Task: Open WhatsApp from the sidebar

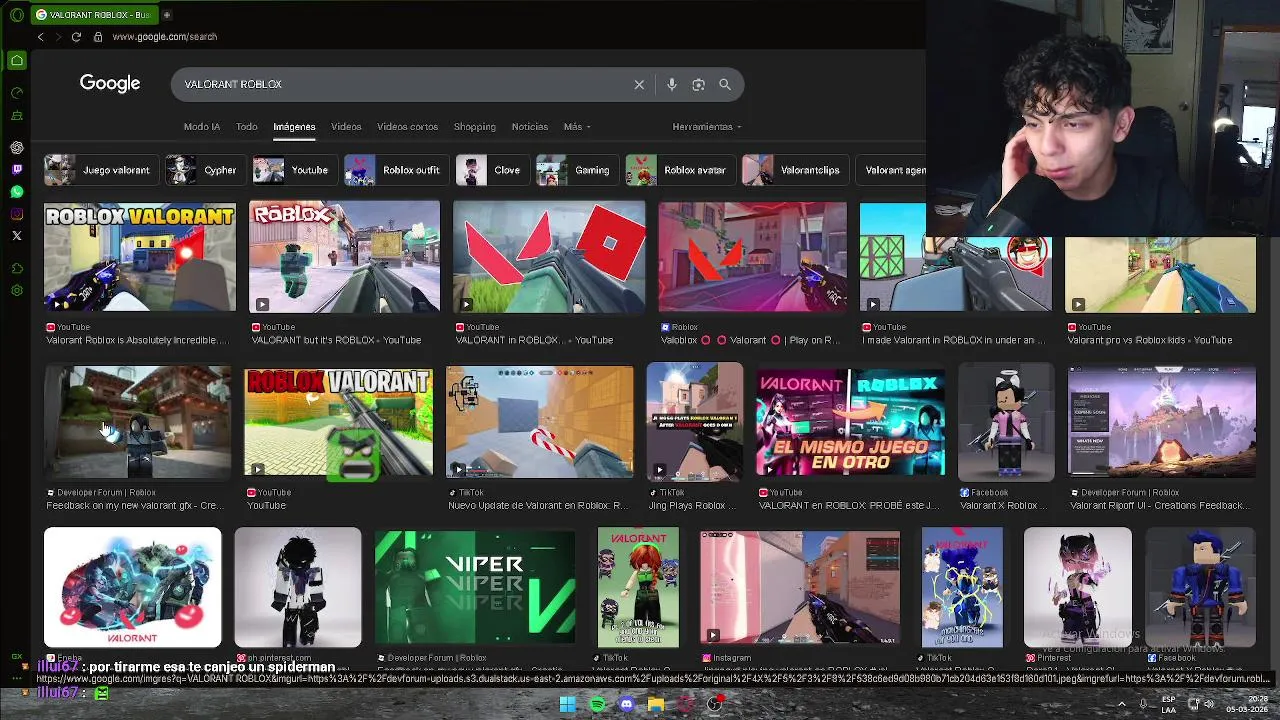Action: pos(17,192)
